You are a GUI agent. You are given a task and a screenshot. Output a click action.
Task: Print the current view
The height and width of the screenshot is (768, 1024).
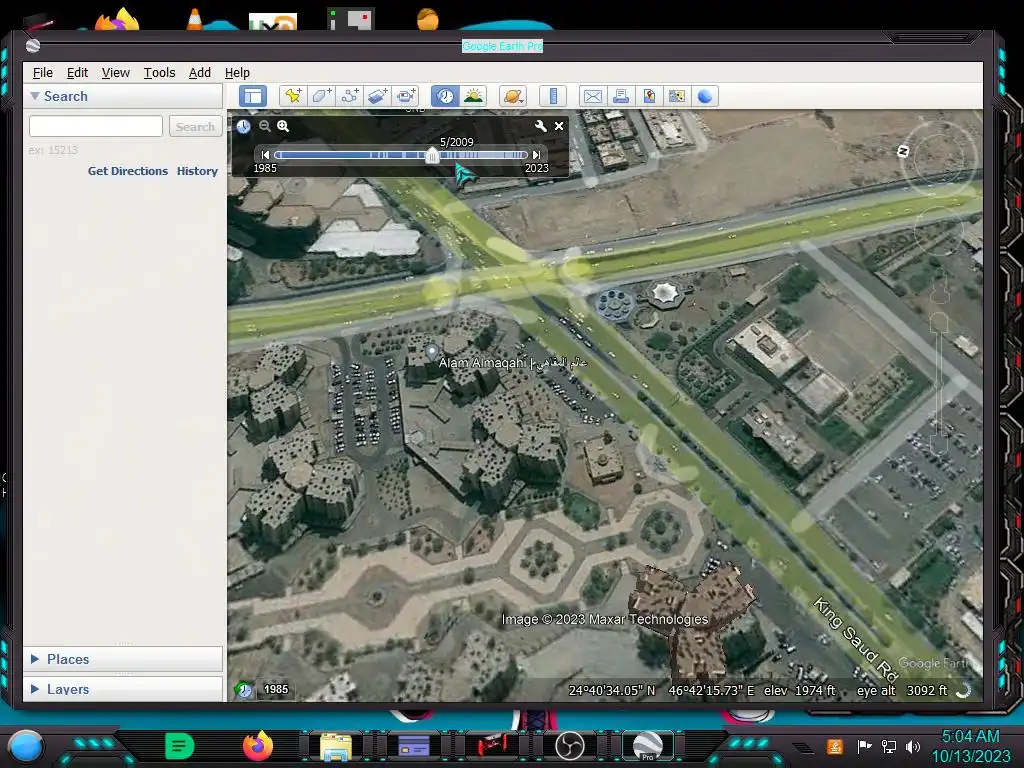[x=620, y=96]
